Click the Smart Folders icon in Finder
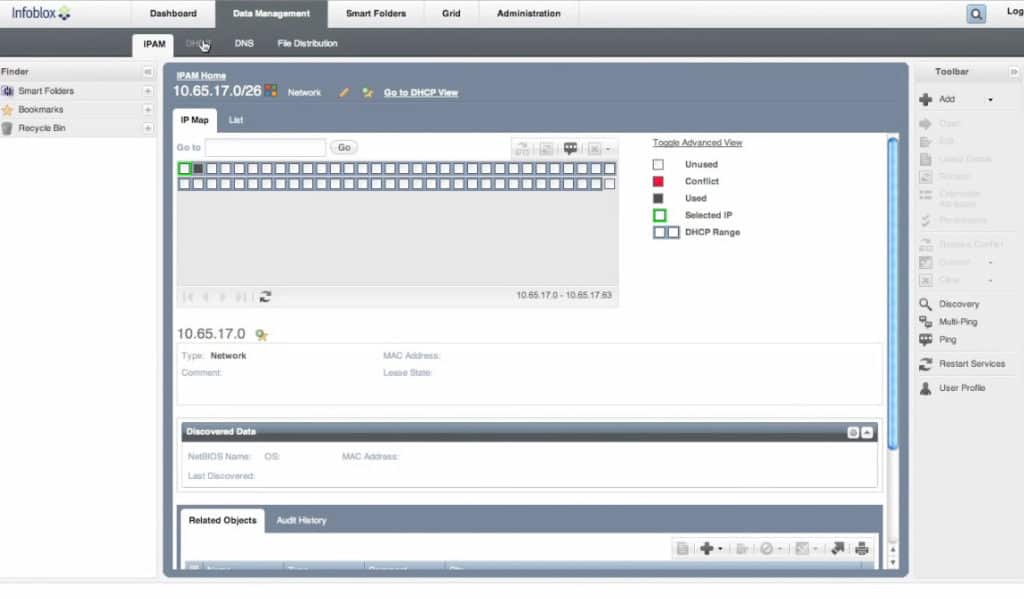This screenshot has height=599, width=1024. [x=7, y=91]
